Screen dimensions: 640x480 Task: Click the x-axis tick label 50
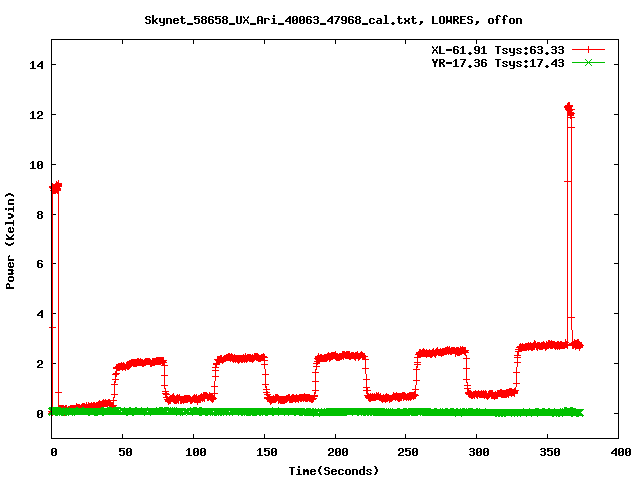pyautogui.click(x=125, y=452)
